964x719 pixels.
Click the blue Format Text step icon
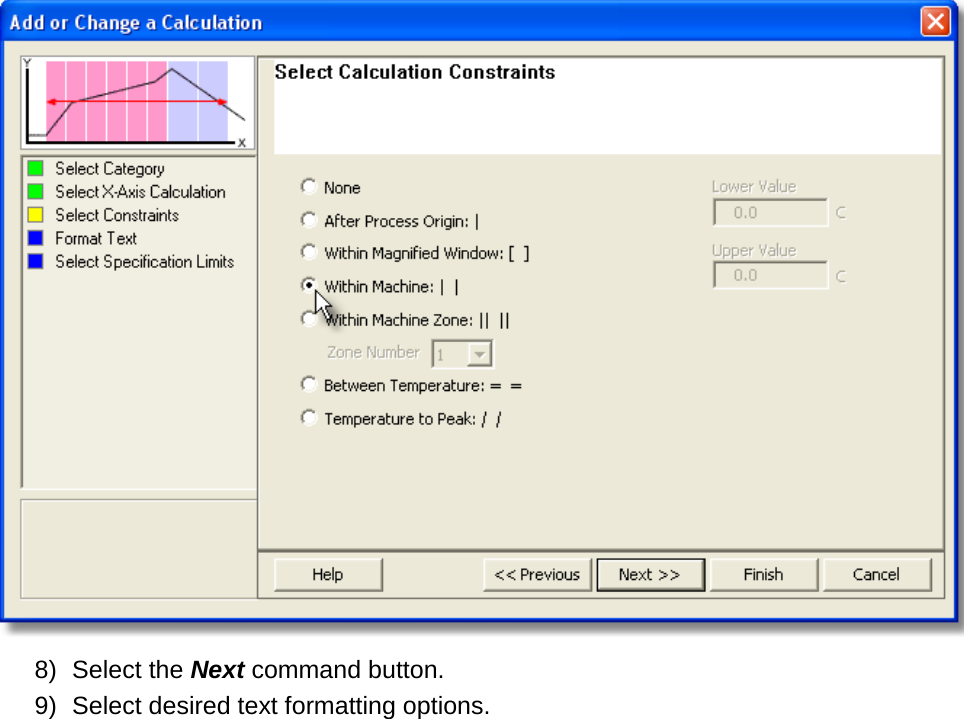[36, 238]
